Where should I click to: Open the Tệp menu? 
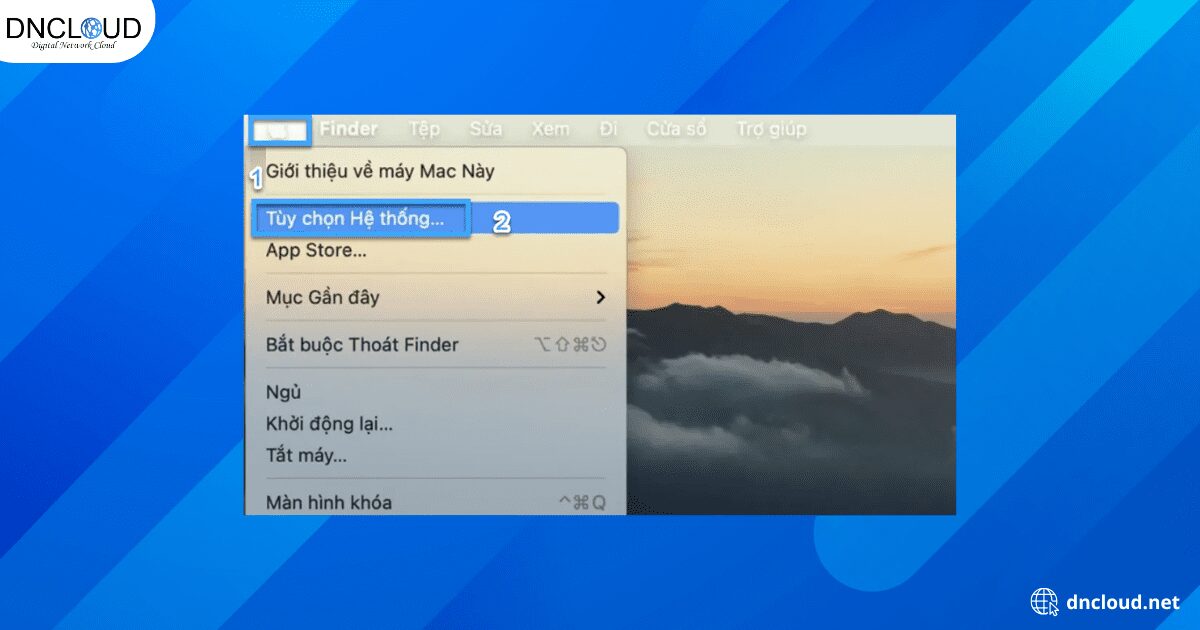pos(424,129)
